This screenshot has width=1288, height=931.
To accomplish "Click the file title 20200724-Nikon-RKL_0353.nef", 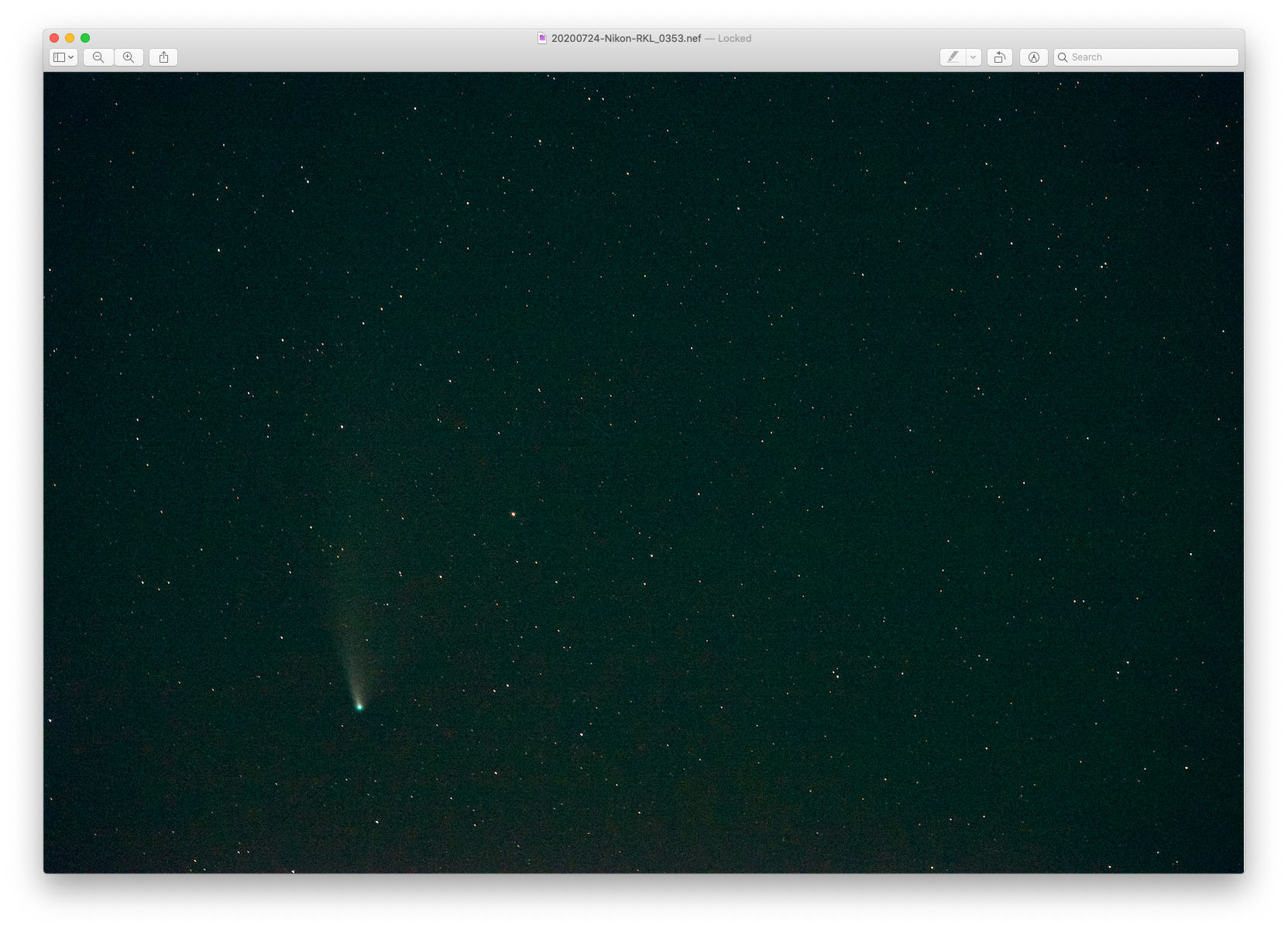I will (626, 38).
